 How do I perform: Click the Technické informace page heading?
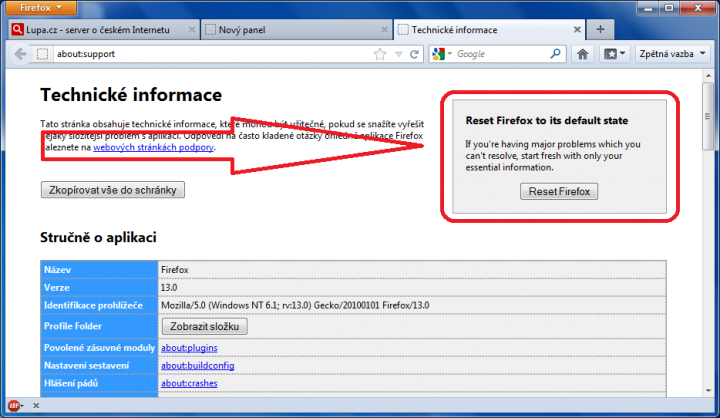pyautogui.click(x=131, y=95)
